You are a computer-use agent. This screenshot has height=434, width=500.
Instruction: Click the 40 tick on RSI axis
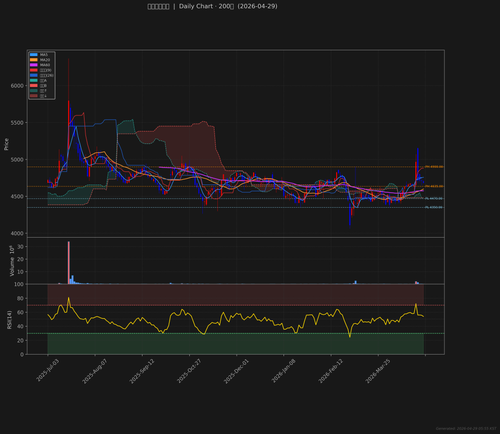tap(20, 326)
